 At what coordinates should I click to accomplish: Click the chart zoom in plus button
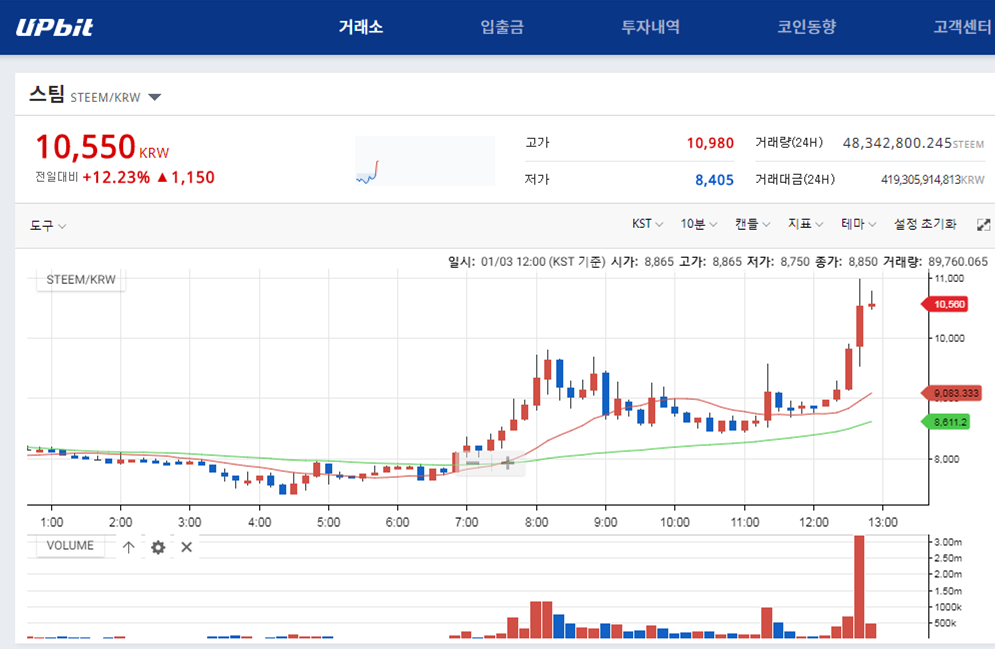508,463
